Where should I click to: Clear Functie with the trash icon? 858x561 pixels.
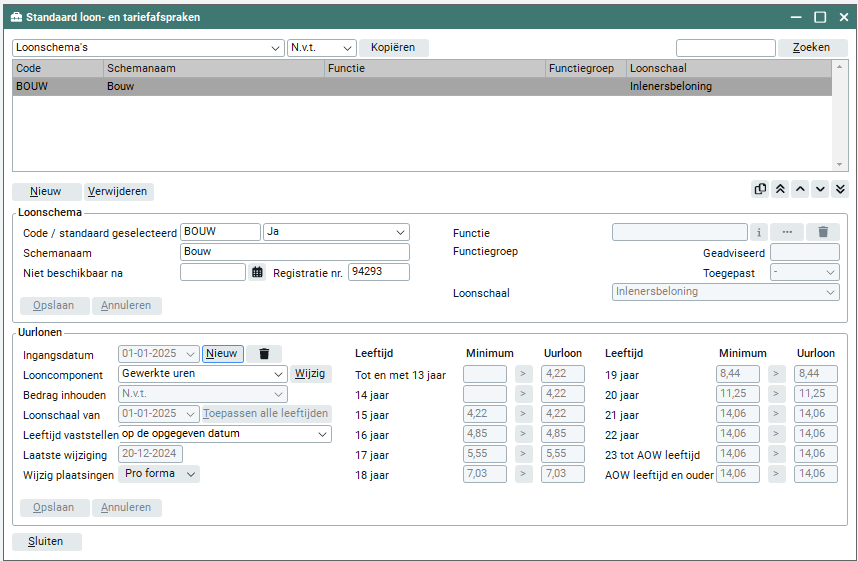coord(823,232)
